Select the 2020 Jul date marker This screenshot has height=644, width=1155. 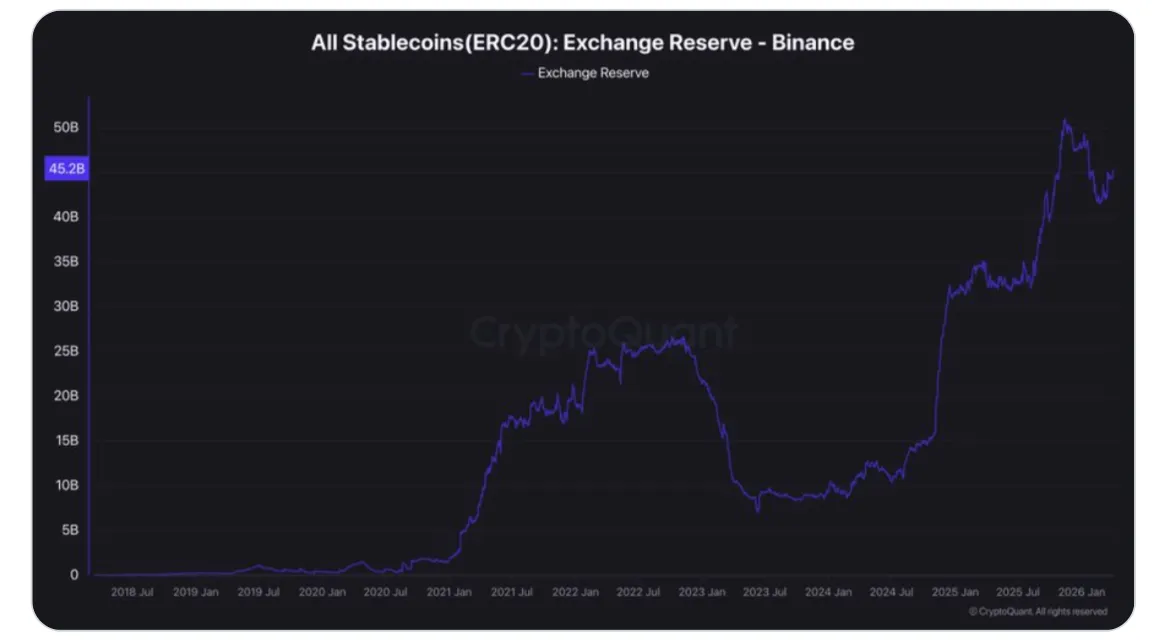tap(385, 592)
